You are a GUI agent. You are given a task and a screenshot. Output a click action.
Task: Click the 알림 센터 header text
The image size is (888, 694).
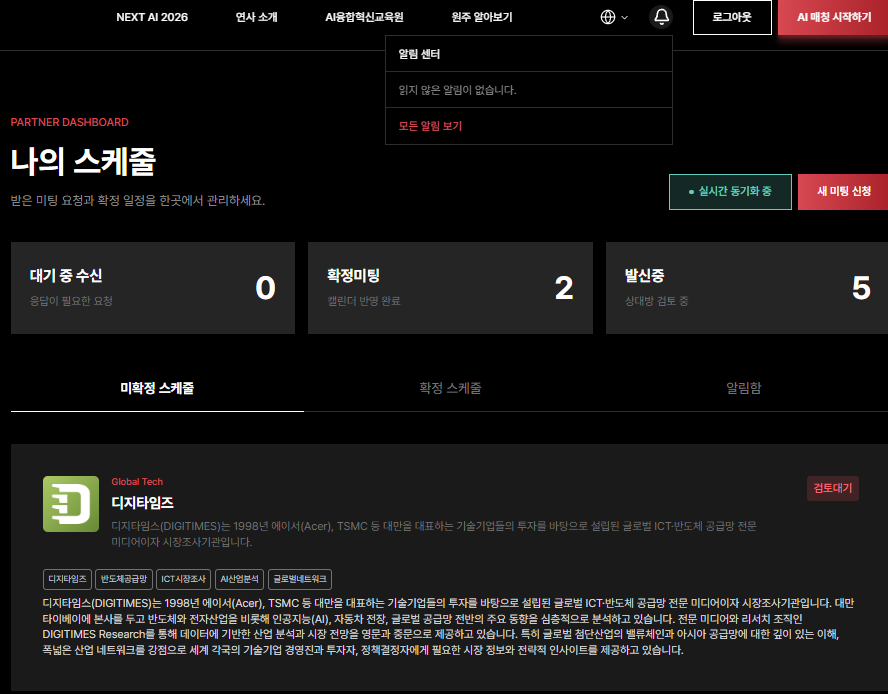pos(419,54)
